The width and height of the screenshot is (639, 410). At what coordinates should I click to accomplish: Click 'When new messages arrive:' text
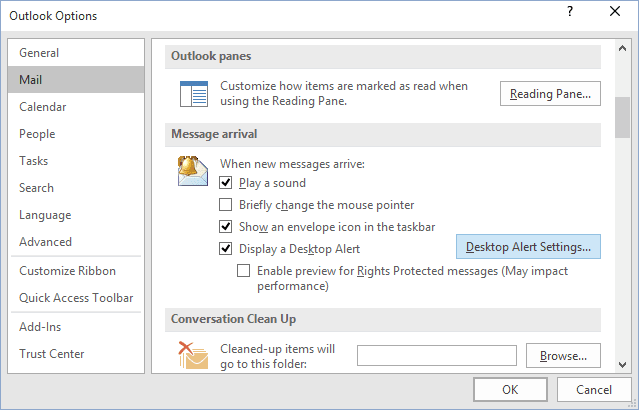292,164
